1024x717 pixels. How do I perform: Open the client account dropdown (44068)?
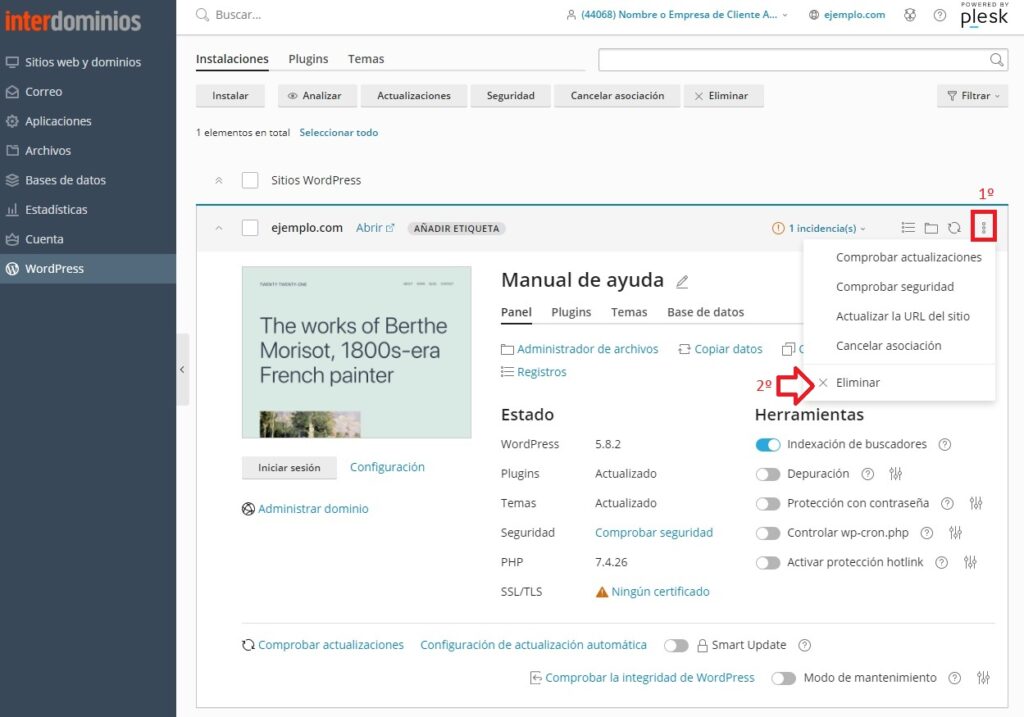coord(677,14)
